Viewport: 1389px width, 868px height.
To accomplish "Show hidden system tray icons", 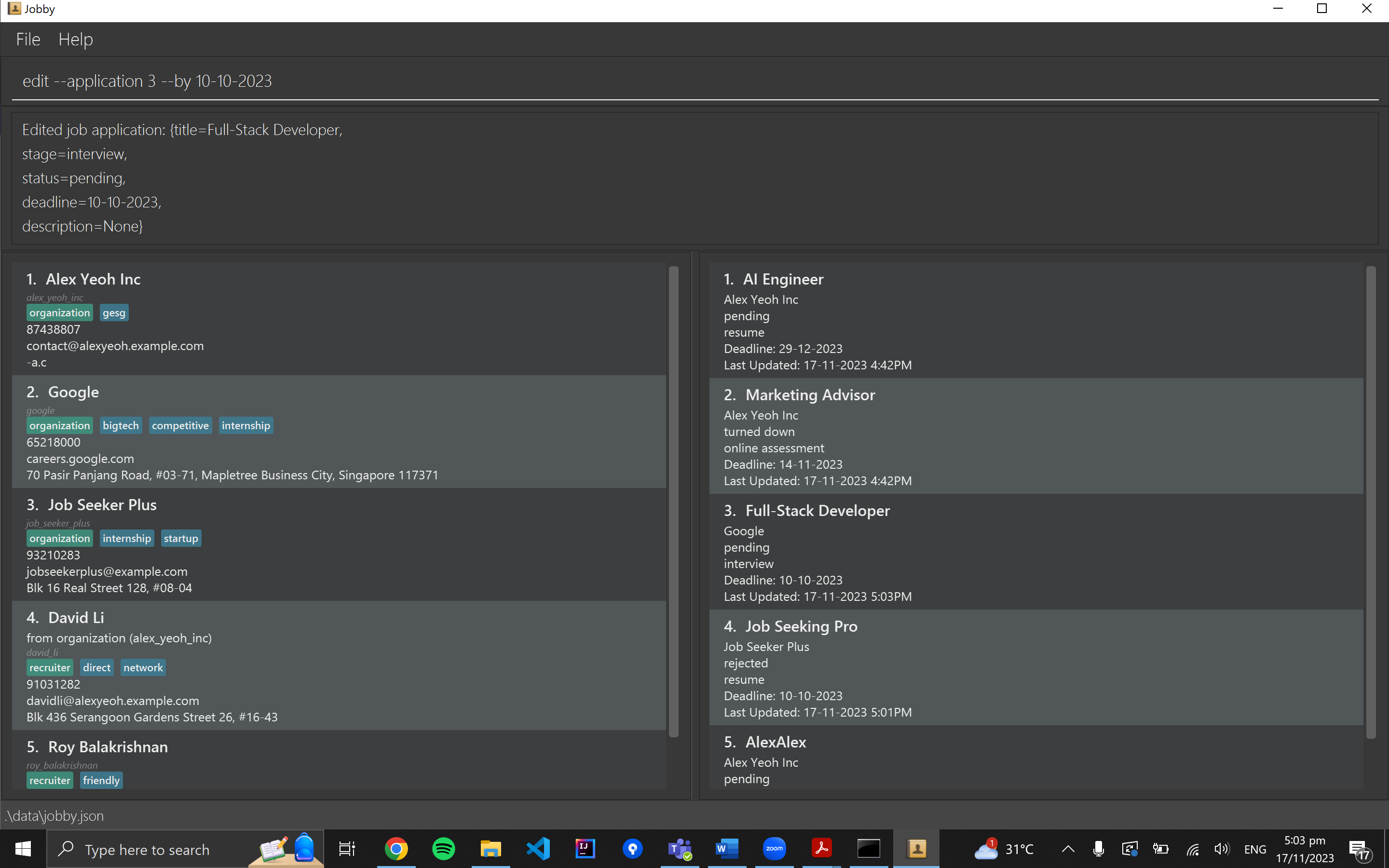I will (x=1068, y=849).
